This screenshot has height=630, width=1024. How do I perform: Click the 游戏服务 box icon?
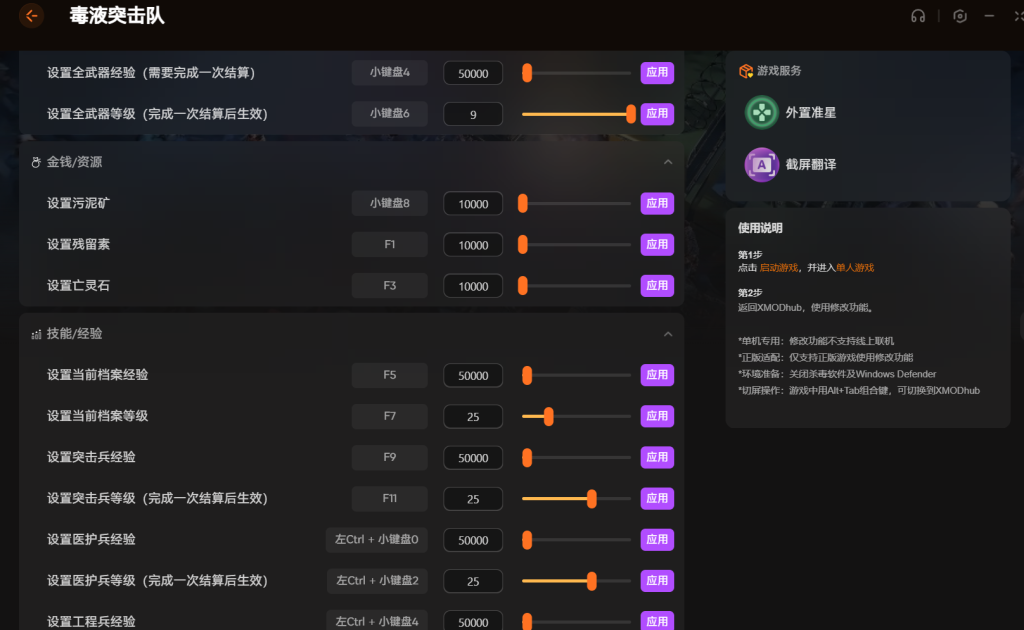[745, 71]
